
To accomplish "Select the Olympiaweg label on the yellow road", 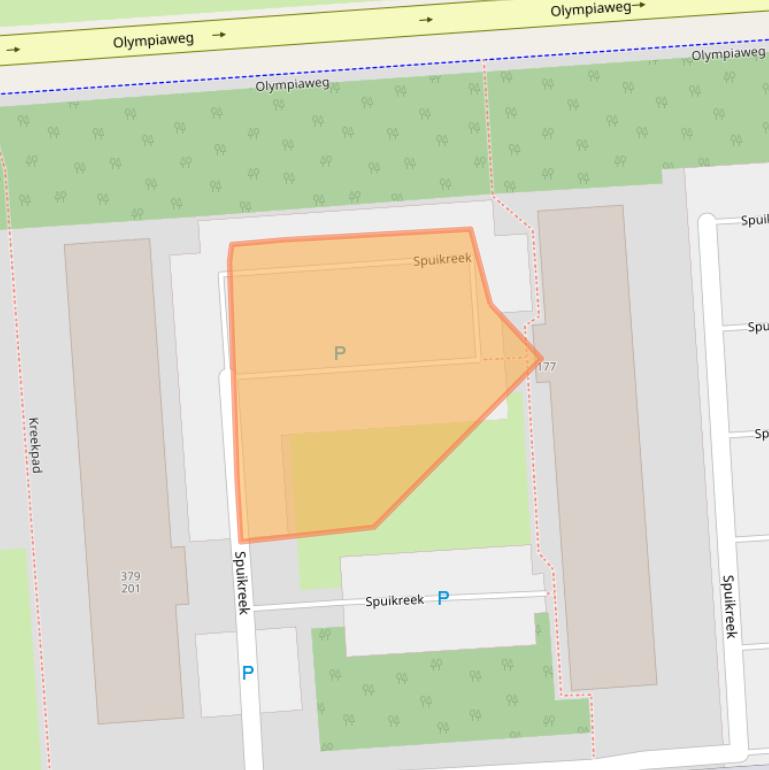I will tap(153, 41).
